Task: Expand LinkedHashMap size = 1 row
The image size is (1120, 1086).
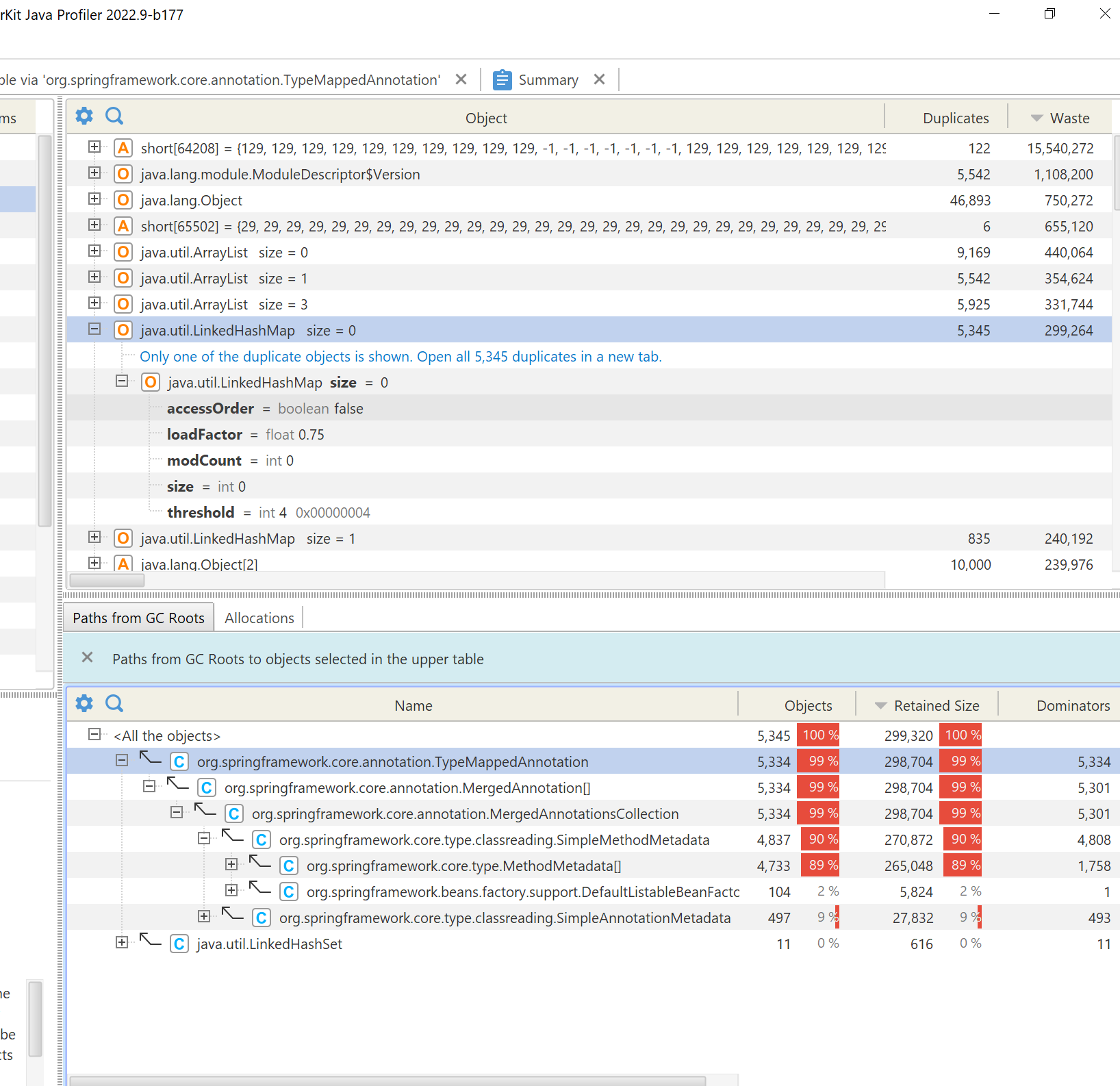Action: [94, 537]
